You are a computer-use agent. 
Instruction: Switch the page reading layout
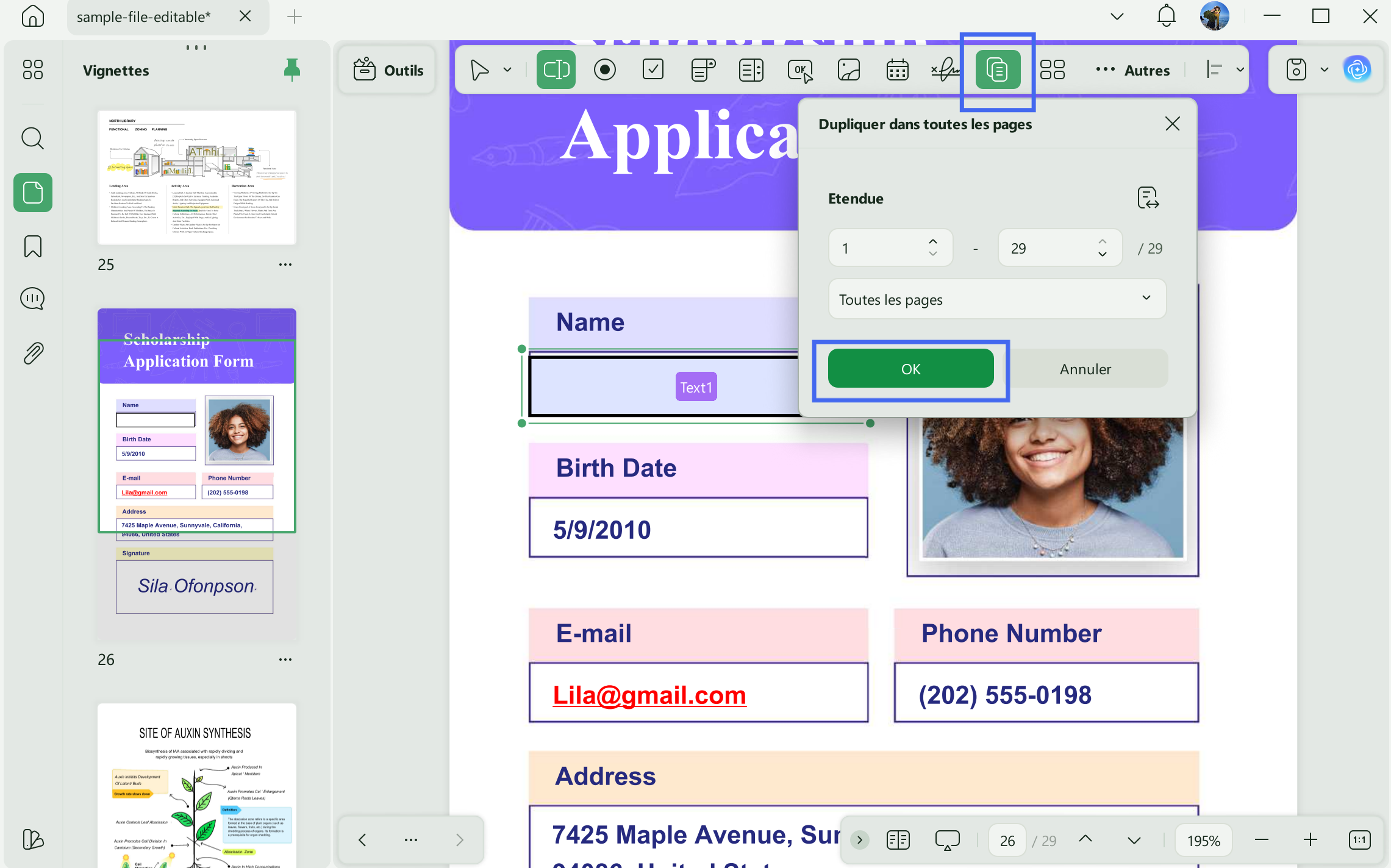[898, 840]
